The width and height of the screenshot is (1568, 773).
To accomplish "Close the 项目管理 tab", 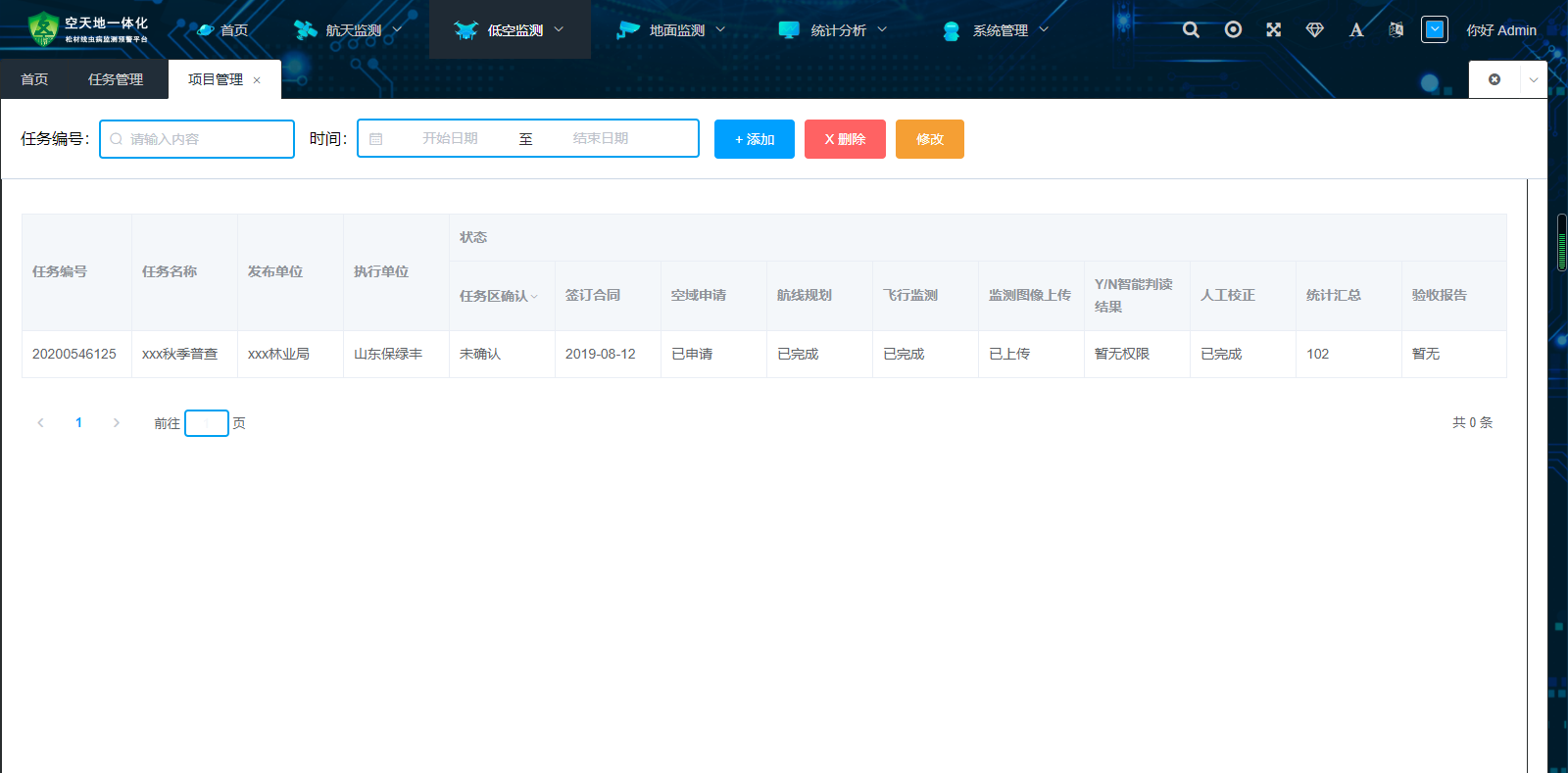I will [x=257, y=80].
